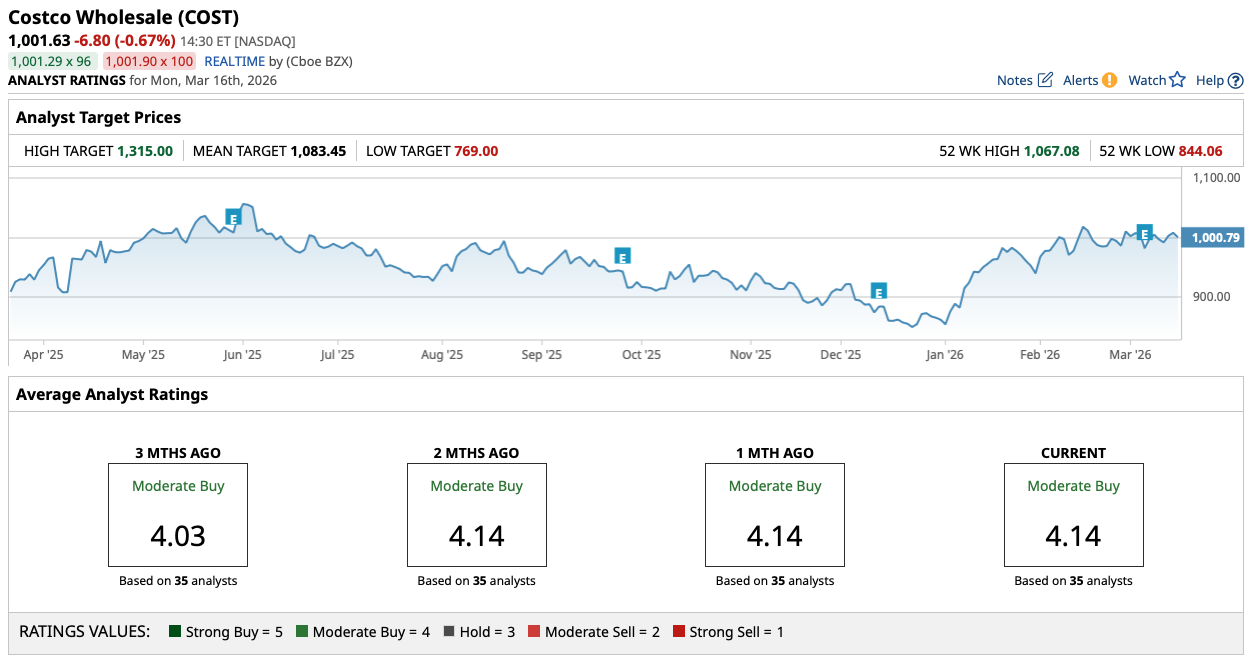1259x665 pixels.
Task: Click the REALTIME link
Action: click(234, 61)
